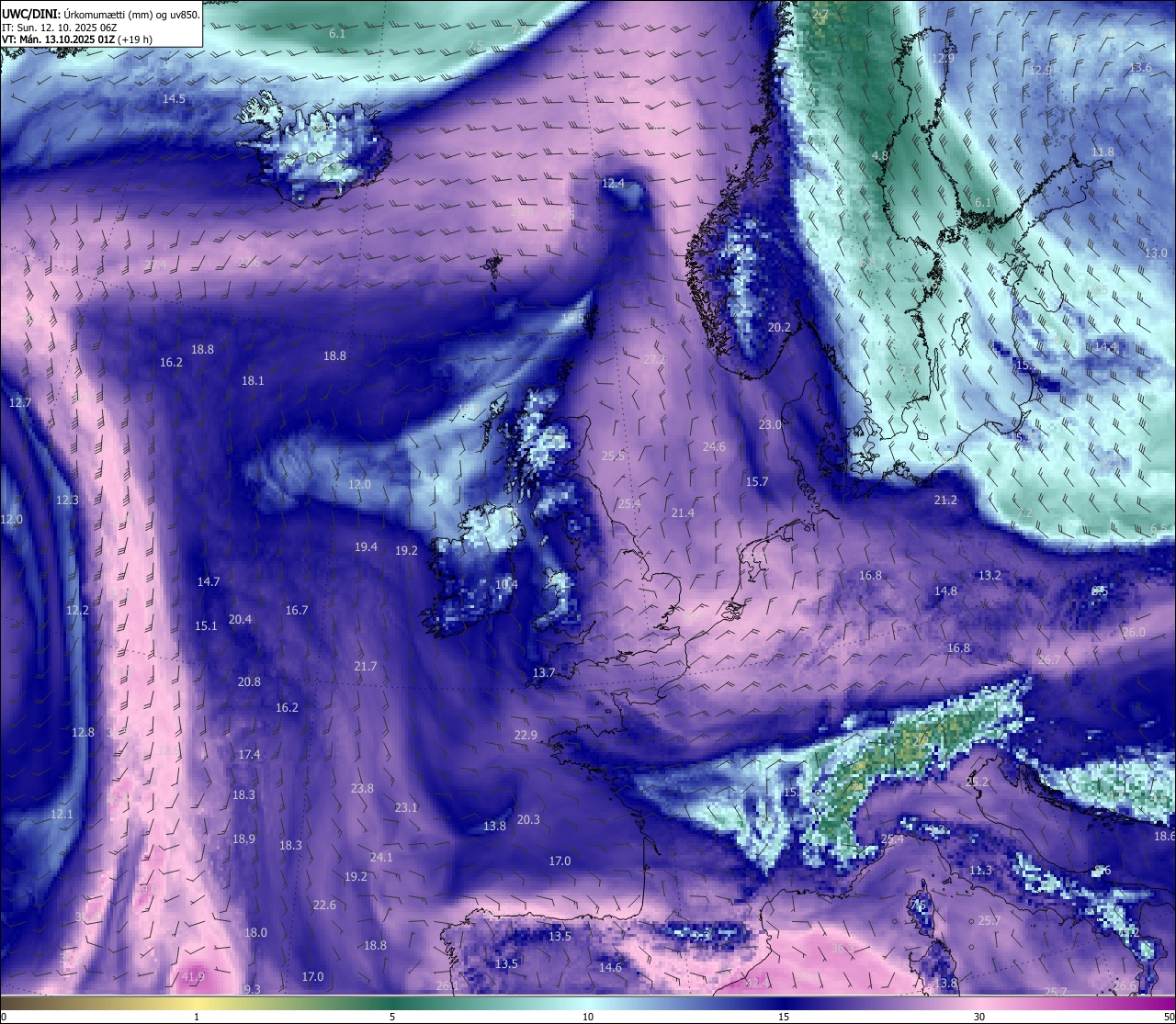
Task: Click the 12.7 value at the left edge
Action: pos(20,402)
